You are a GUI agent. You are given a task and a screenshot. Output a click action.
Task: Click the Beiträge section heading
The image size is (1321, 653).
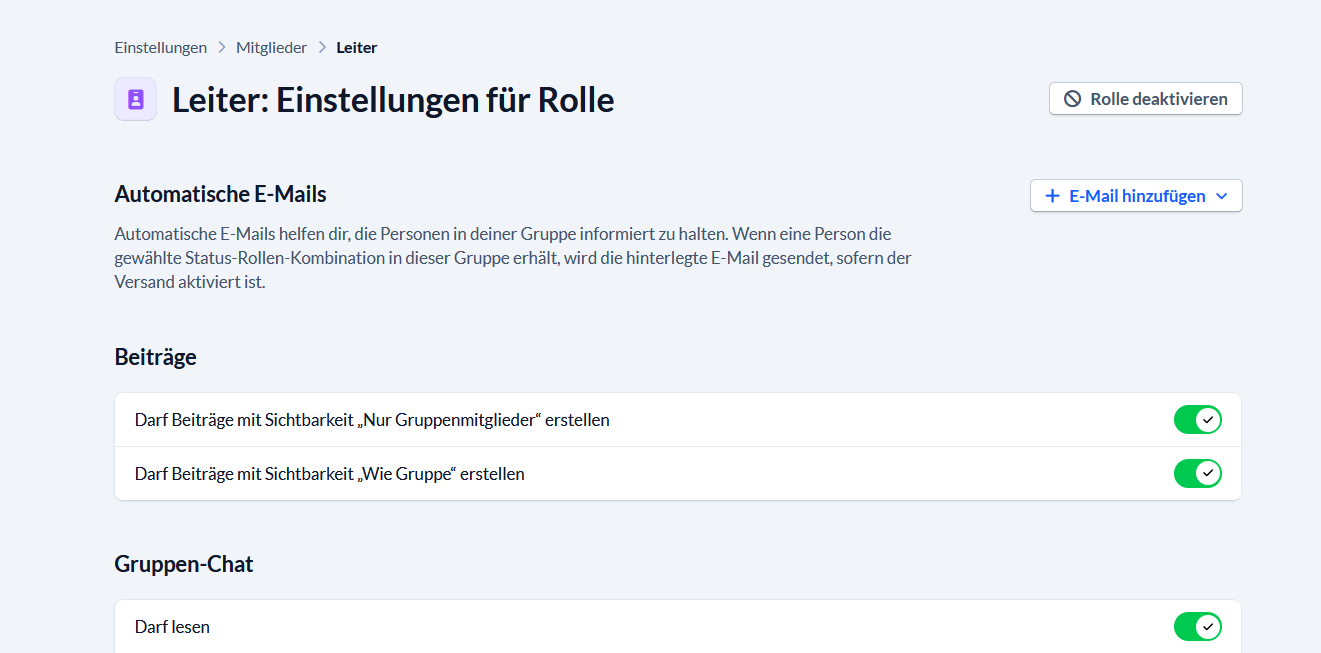(155, 357)
